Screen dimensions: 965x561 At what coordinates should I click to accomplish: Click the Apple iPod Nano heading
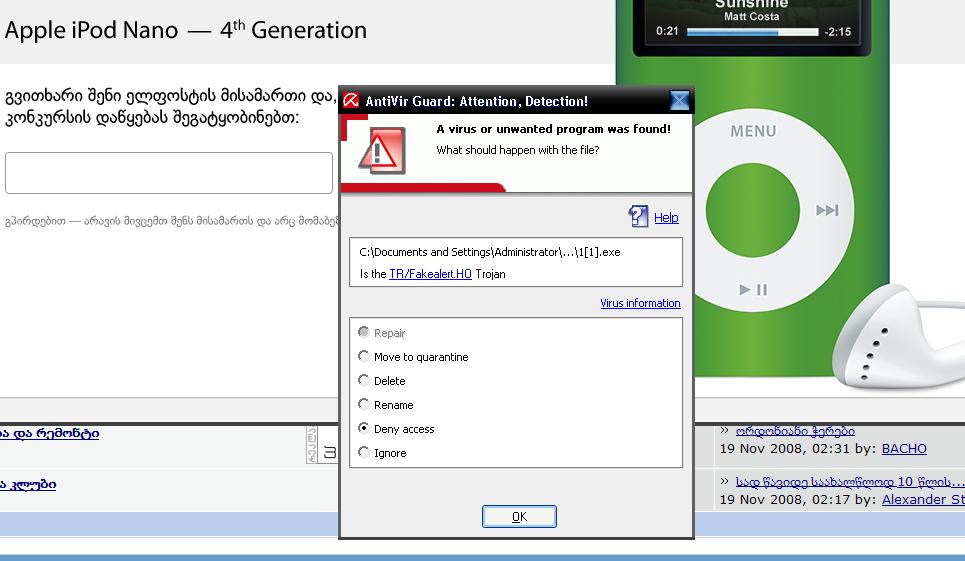click(x=185, y=30)
